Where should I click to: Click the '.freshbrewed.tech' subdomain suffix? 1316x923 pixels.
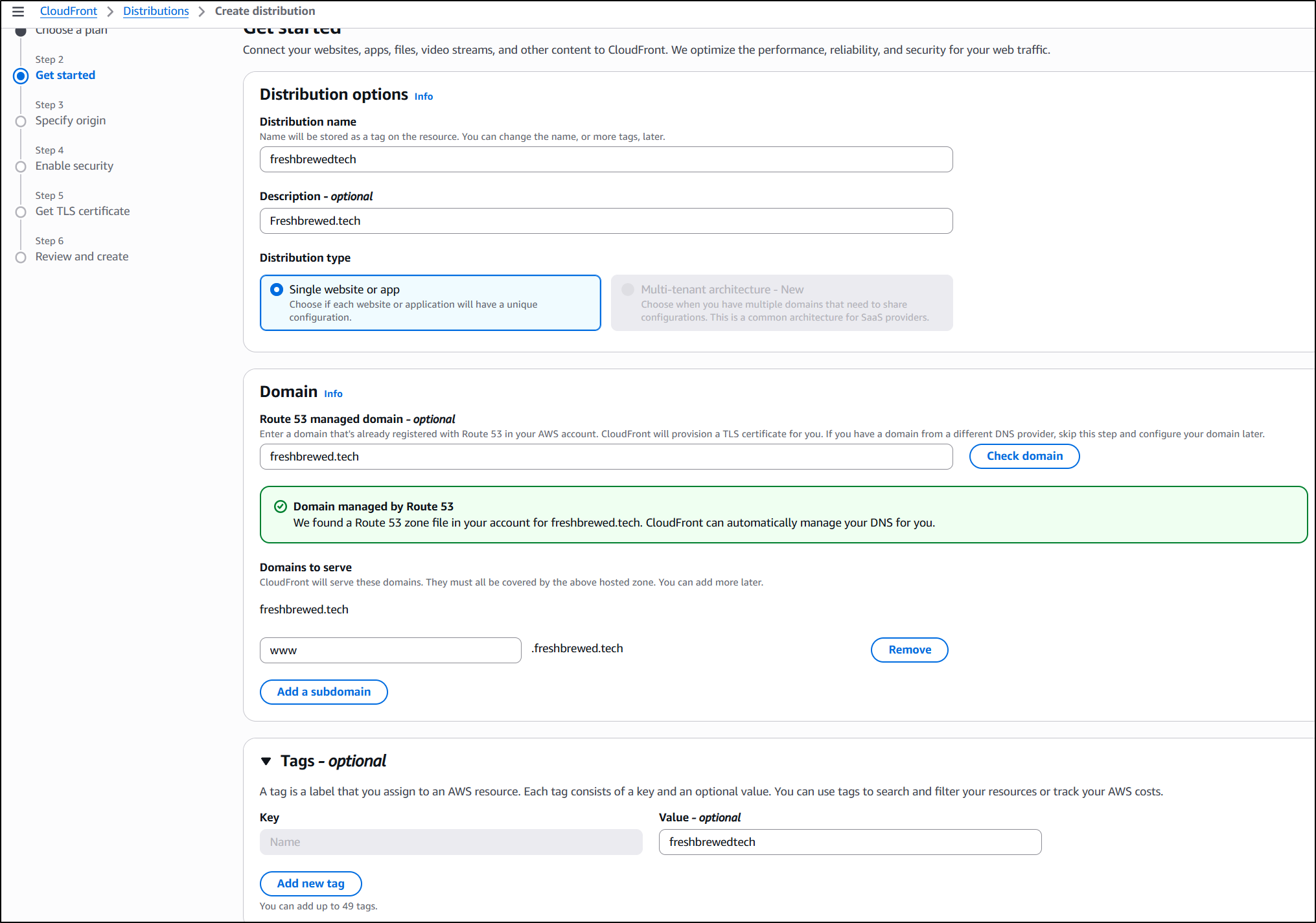(577, 648)
